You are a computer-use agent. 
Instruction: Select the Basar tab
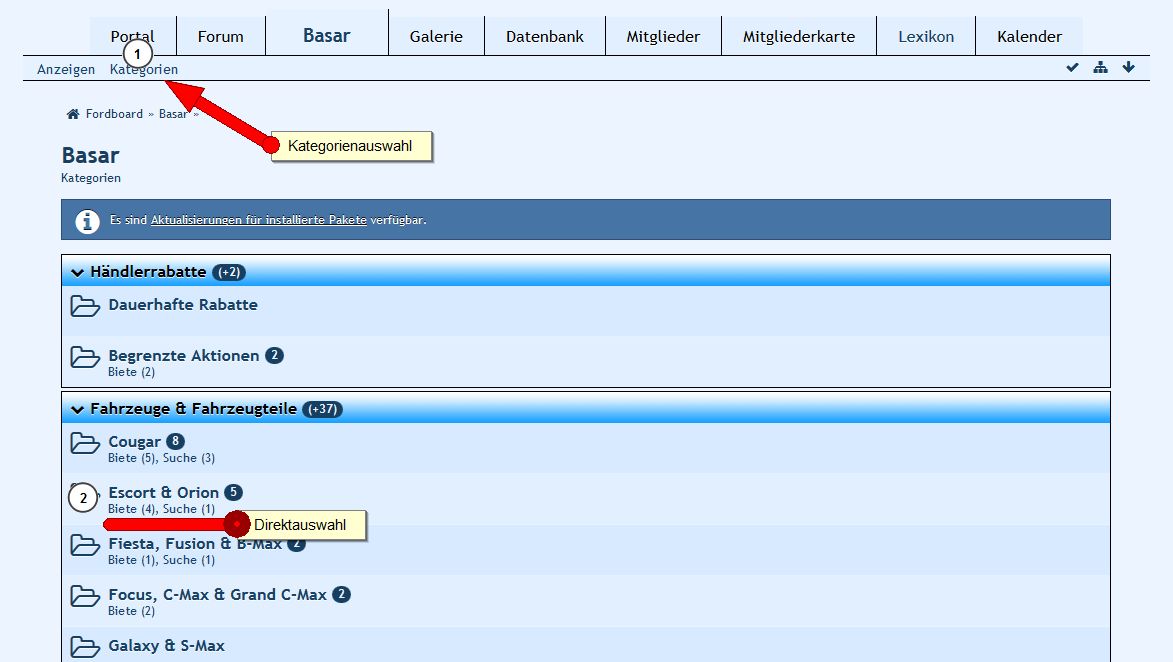tap(327, 34)
